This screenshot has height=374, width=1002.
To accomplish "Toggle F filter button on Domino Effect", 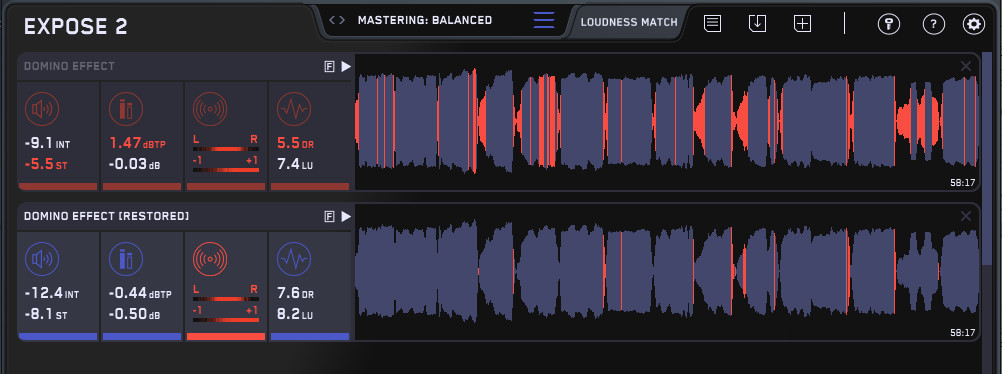I will [x=330, y=66].
